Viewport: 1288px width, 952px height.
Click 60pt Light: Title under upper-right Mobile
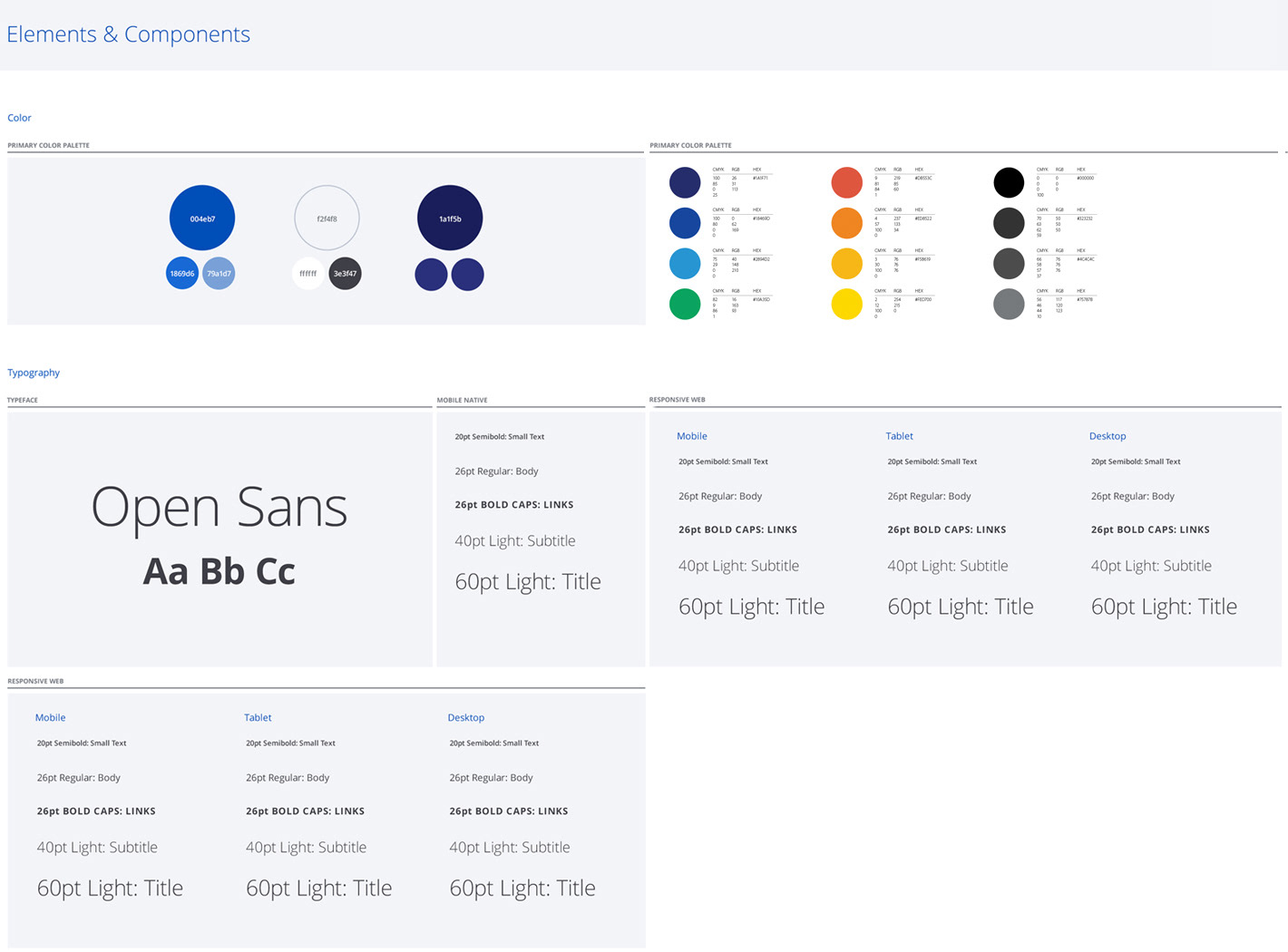[752, 607]
